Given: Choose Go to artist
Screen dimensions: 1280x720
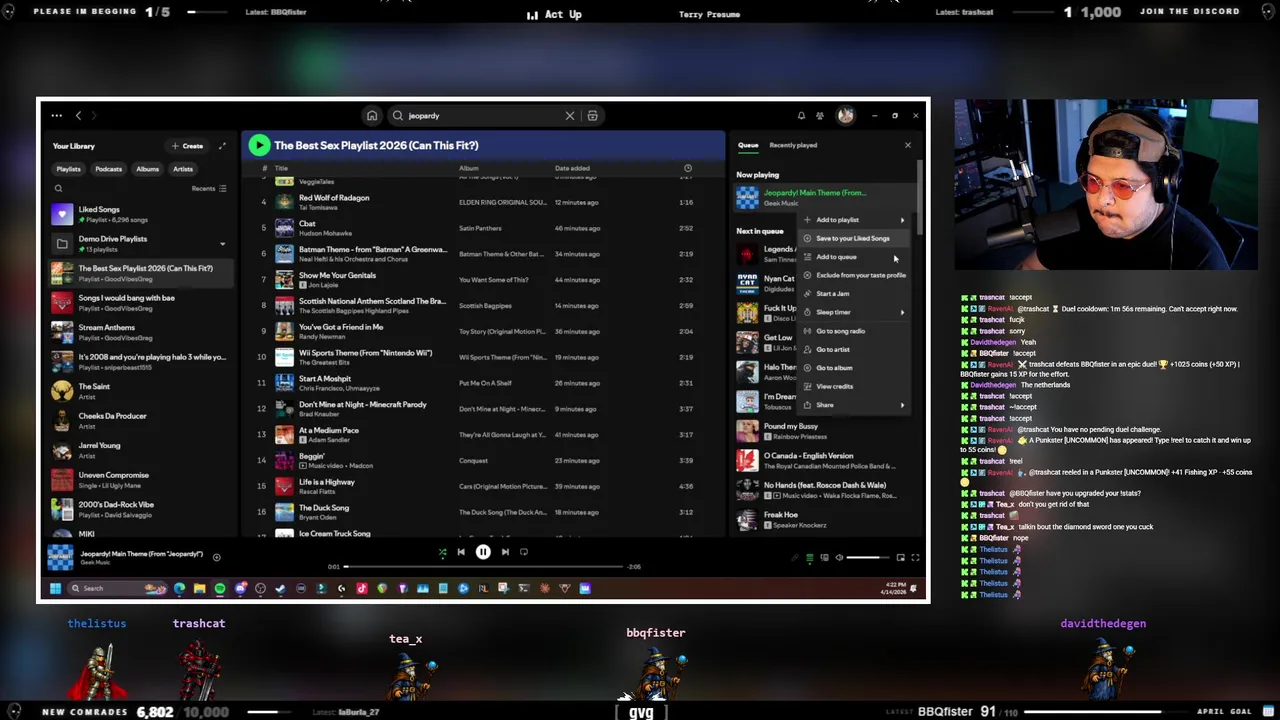Looking at the screenshot, I should [x=855, y=349].
